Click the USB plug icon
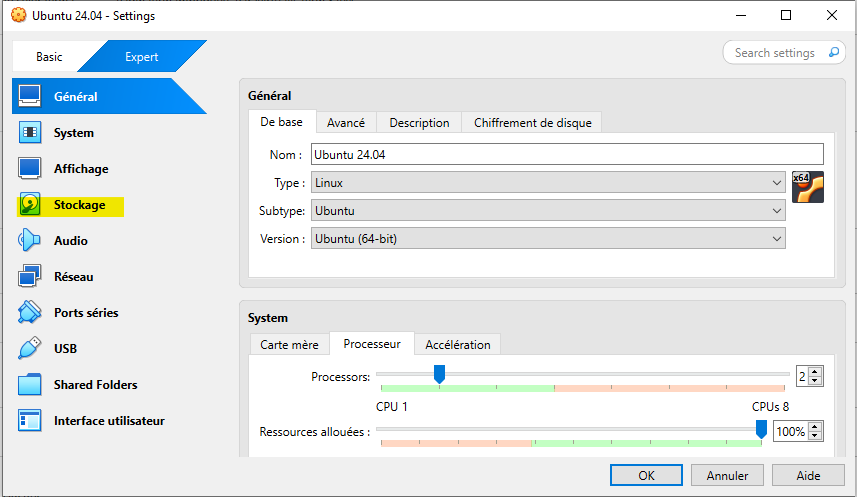This screenshot has width=857, height=497. (30, 349)
